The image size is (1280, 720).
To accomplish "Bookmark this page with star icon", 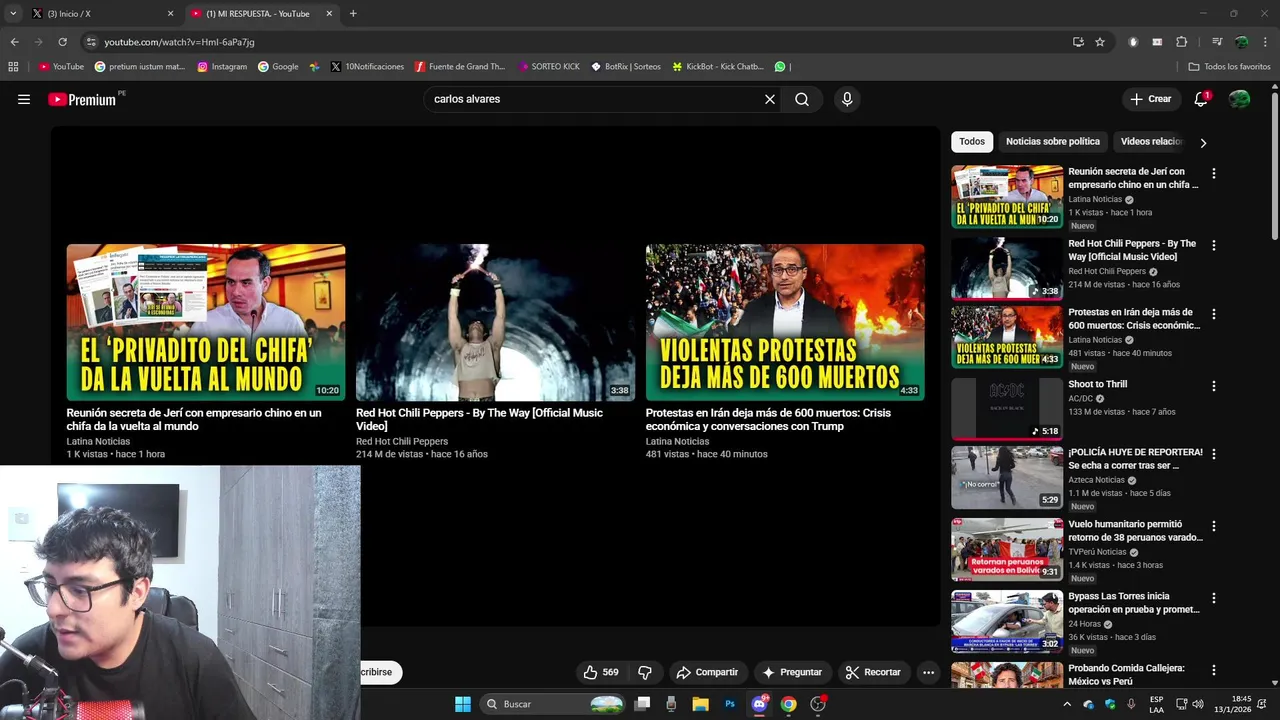I will tap(1100, 42).
